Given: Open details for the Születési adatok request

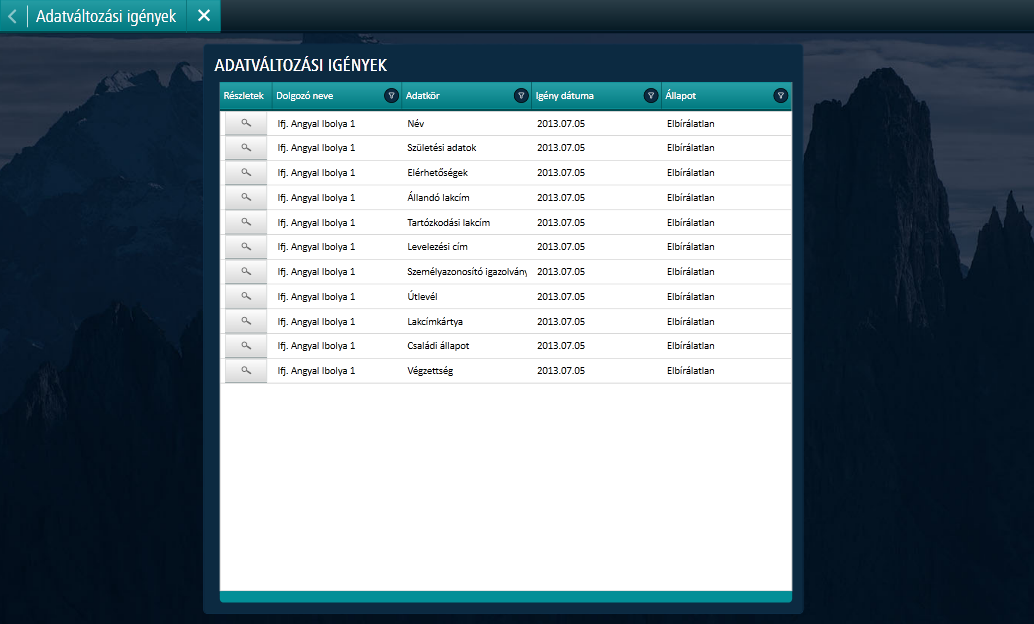Looking at the screenshot, I should [246, 148].
